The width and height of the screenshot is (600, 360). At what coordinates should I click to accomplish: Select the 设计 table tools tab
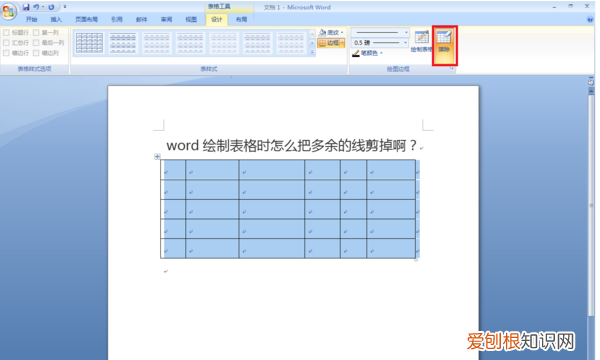[217, 20]
